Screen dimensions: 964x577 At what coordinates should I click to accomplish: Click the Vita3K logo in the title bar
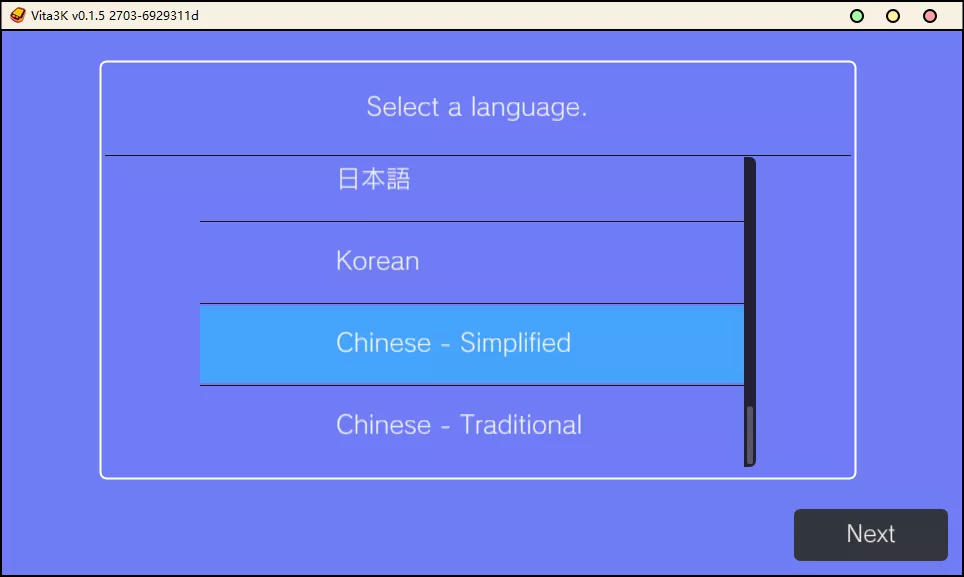click(17, 15)
